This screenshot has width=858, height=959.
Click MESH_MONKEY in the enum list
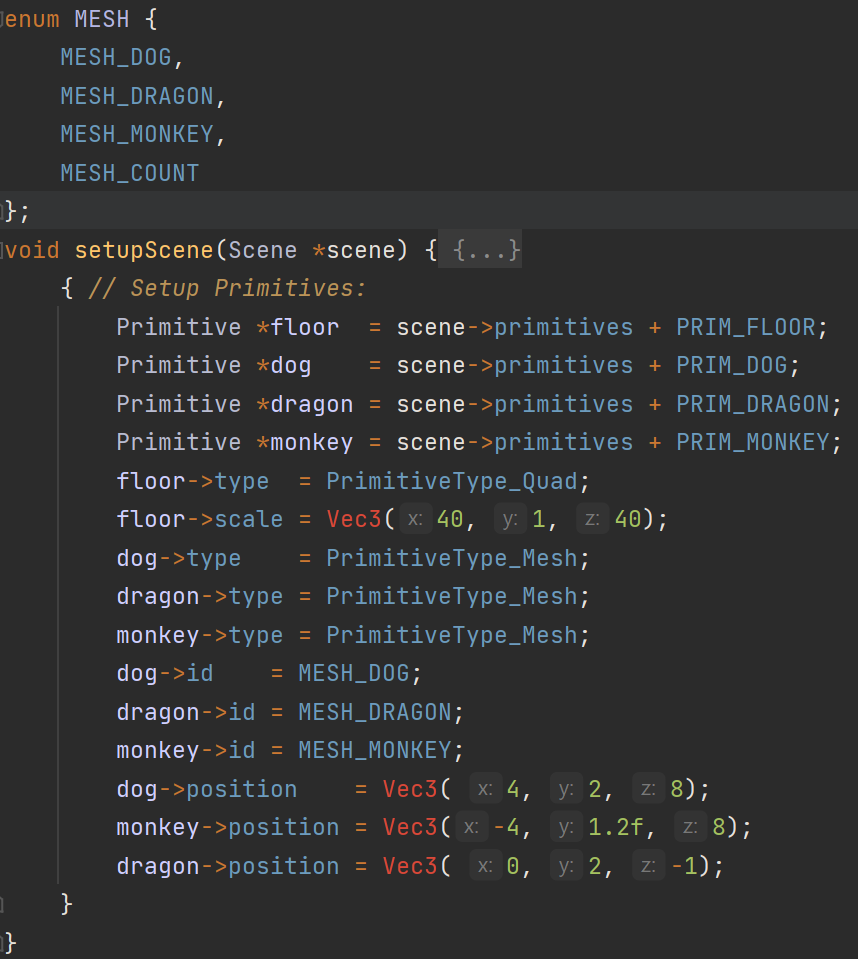click(136, 135)
